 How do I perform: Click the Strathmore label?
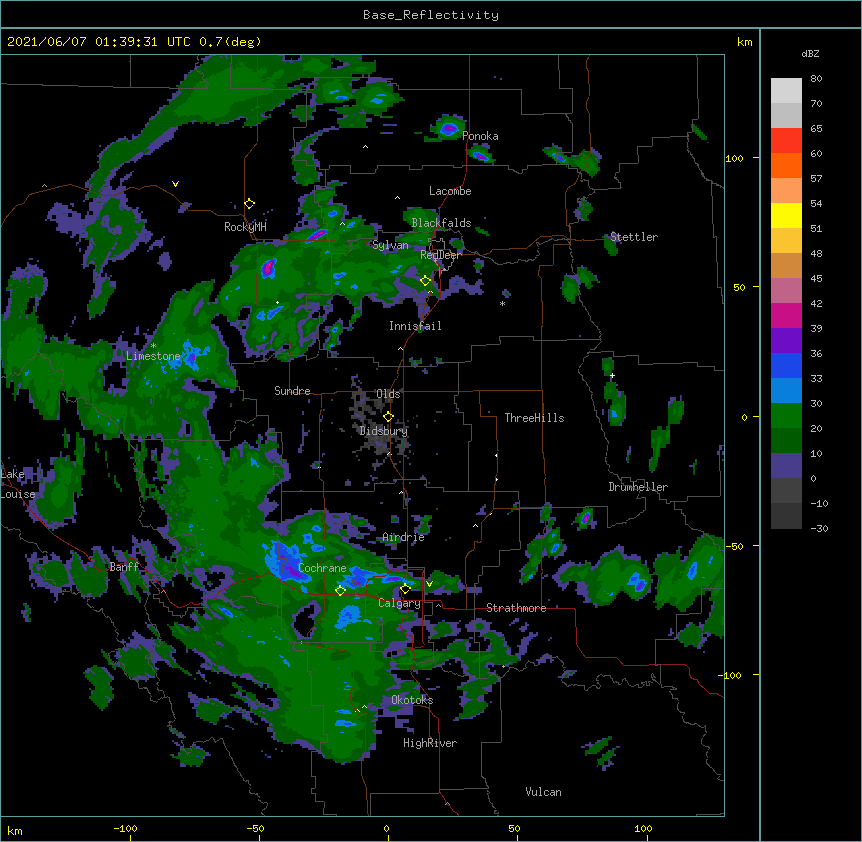(x=516, y=608)
